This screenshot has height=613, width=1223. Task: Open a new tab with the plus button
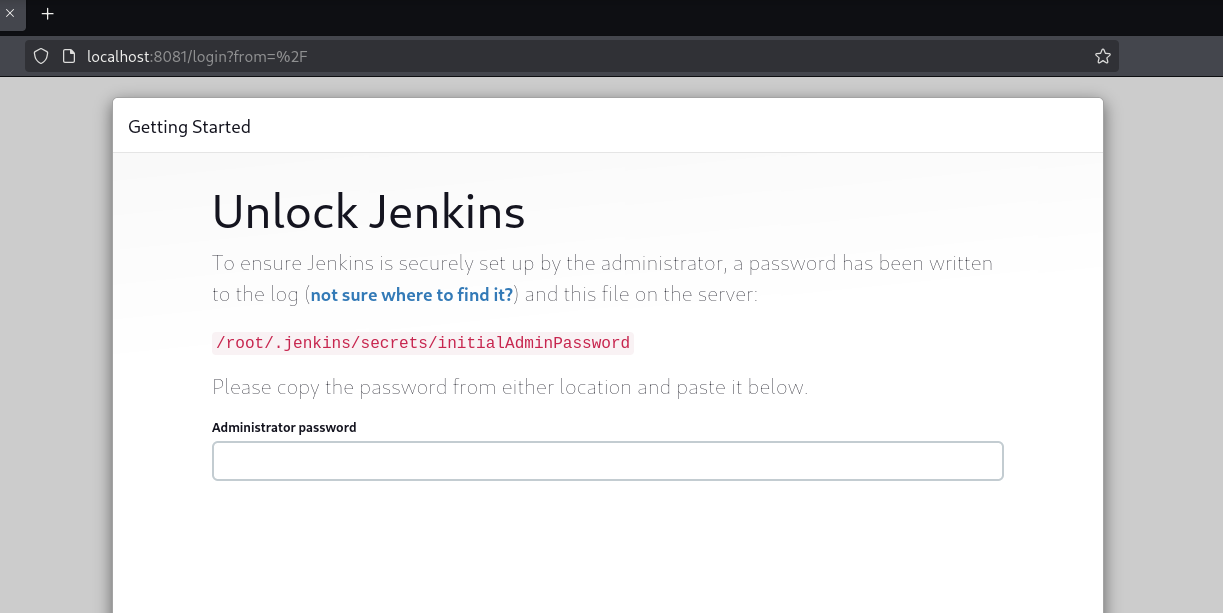pyautogui.click(x=47, y=14)
